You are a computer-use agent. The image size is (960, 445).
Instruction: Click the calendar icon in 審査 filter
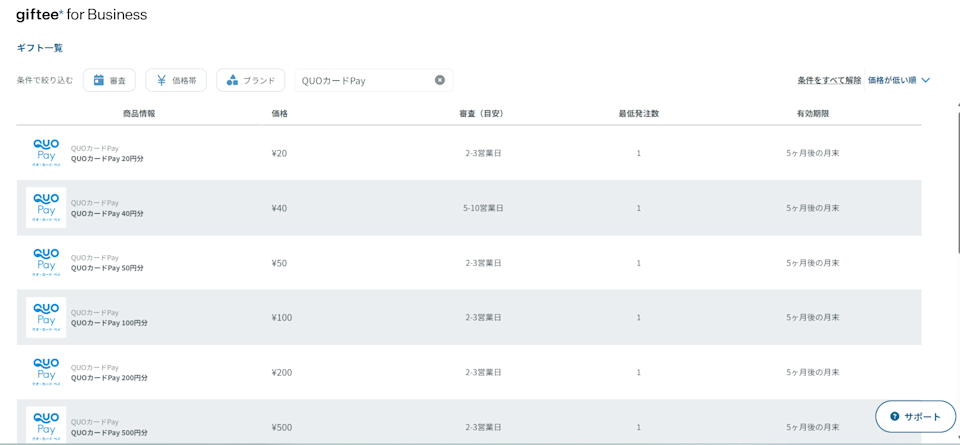pyautogui.click(x=99, y=80)
